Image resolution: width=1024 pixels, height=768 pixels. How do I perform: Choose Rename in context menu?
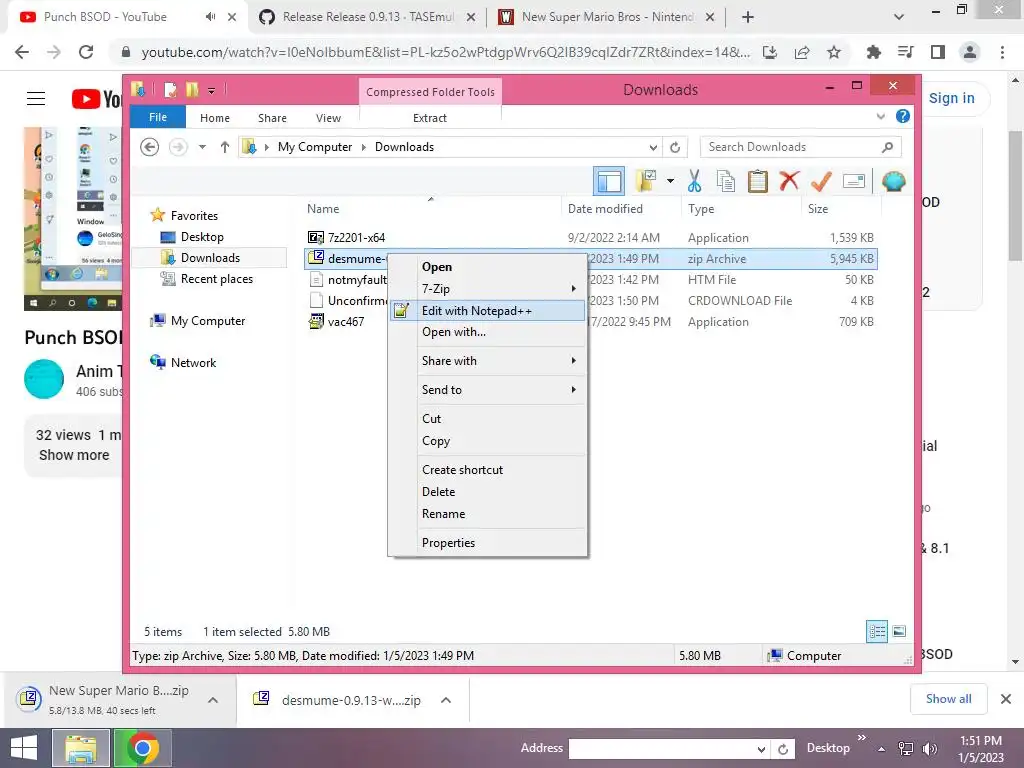487,513
